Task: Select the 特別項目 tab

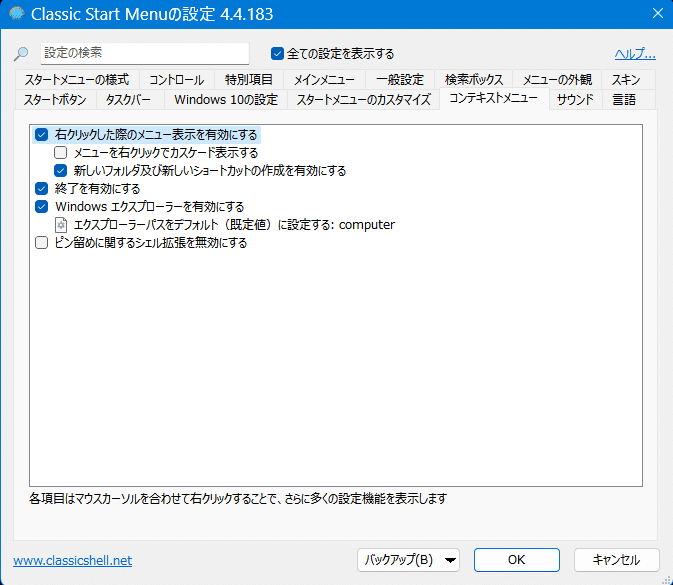Action: coord(249,80)
